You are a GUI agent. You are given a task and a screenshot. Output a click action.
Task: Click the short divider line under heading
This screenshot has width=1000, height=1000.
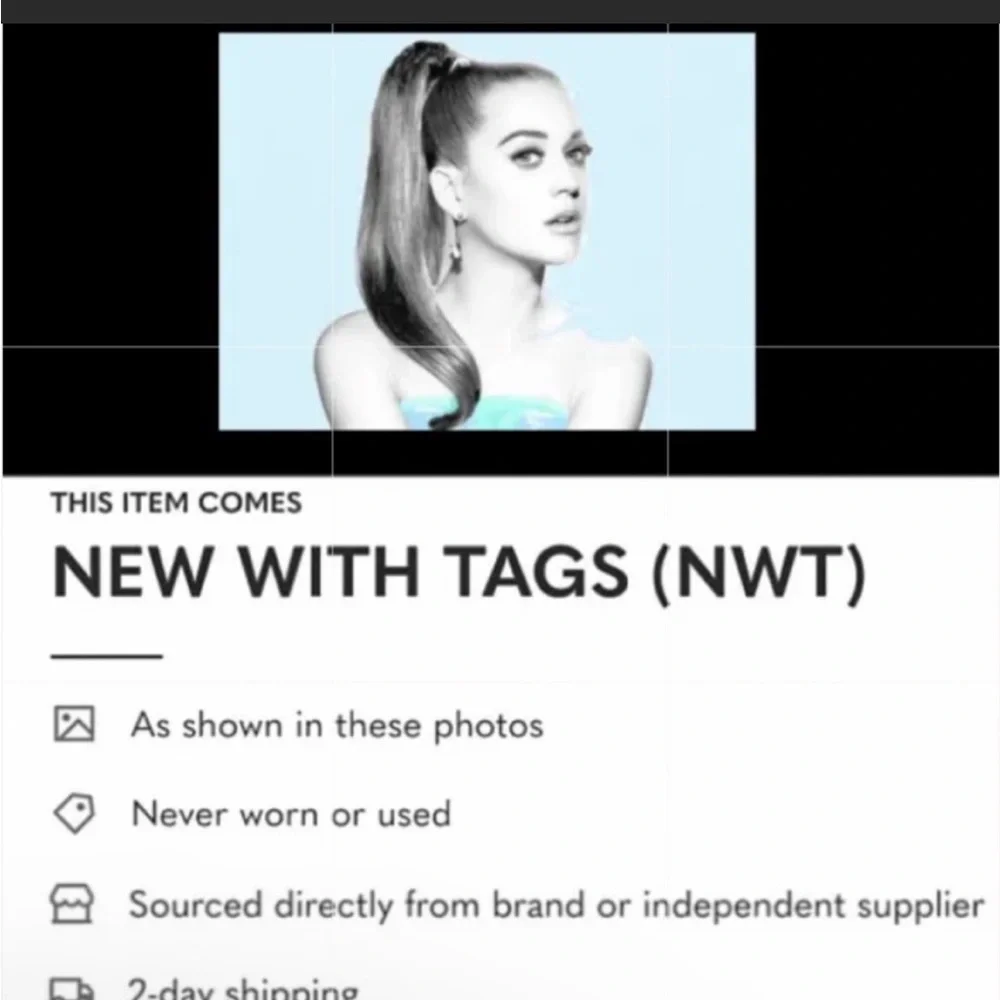107,656
